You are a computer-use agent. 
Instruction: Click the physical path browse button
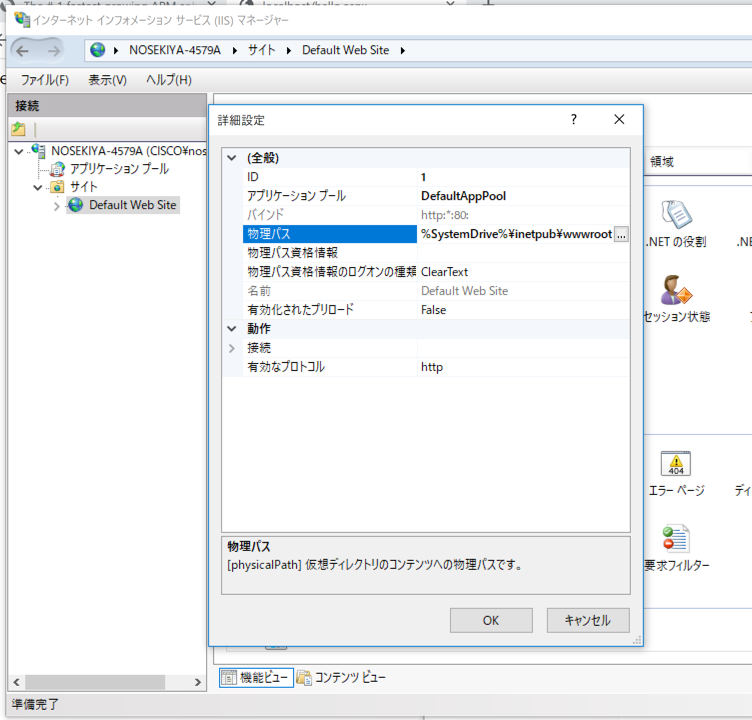[621, 234]
